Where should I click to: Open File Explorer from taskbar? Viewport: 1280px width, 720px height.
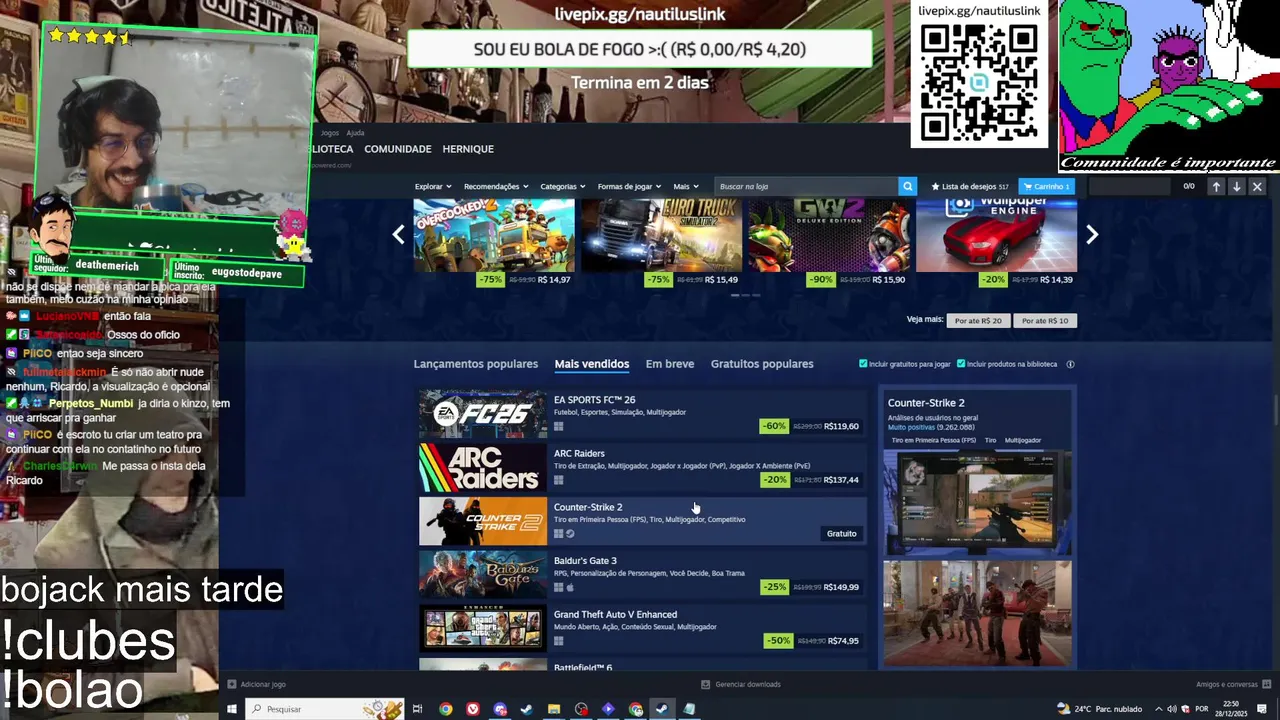(554, 709)
